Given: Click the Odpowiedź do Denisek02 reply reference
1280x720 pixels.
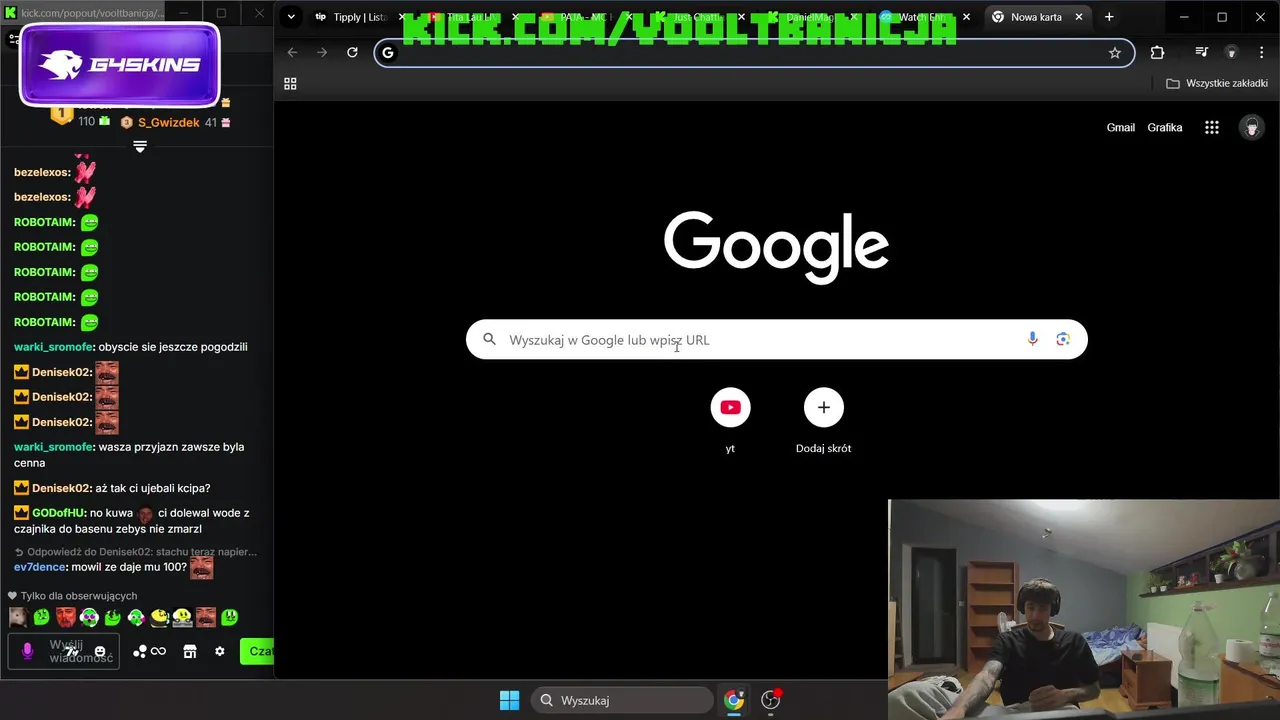Looking at the screenshot, I should 136,551.
